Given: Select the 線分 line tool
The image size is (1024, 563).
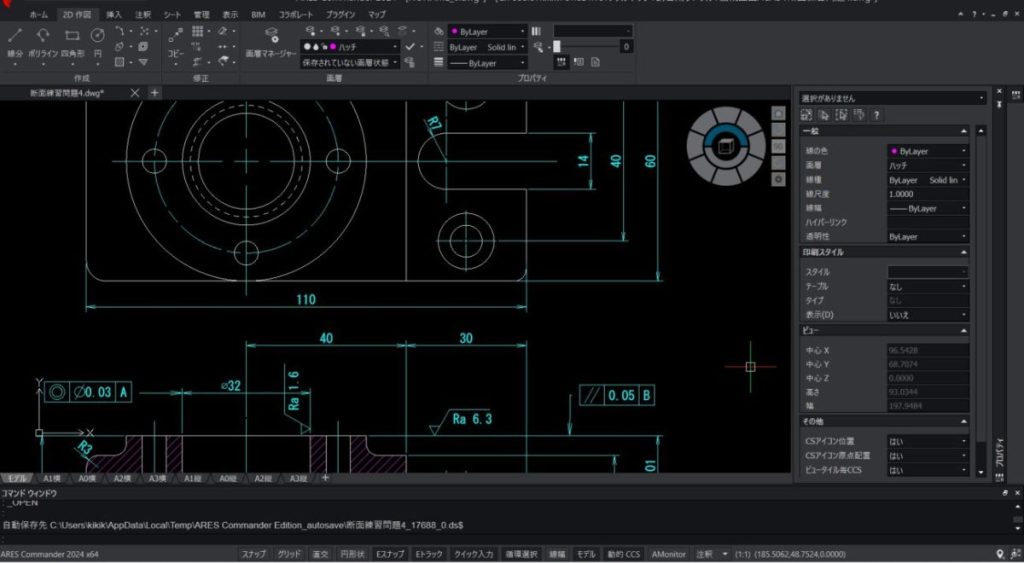Looking at the screenshot, I should pos(15,43).
